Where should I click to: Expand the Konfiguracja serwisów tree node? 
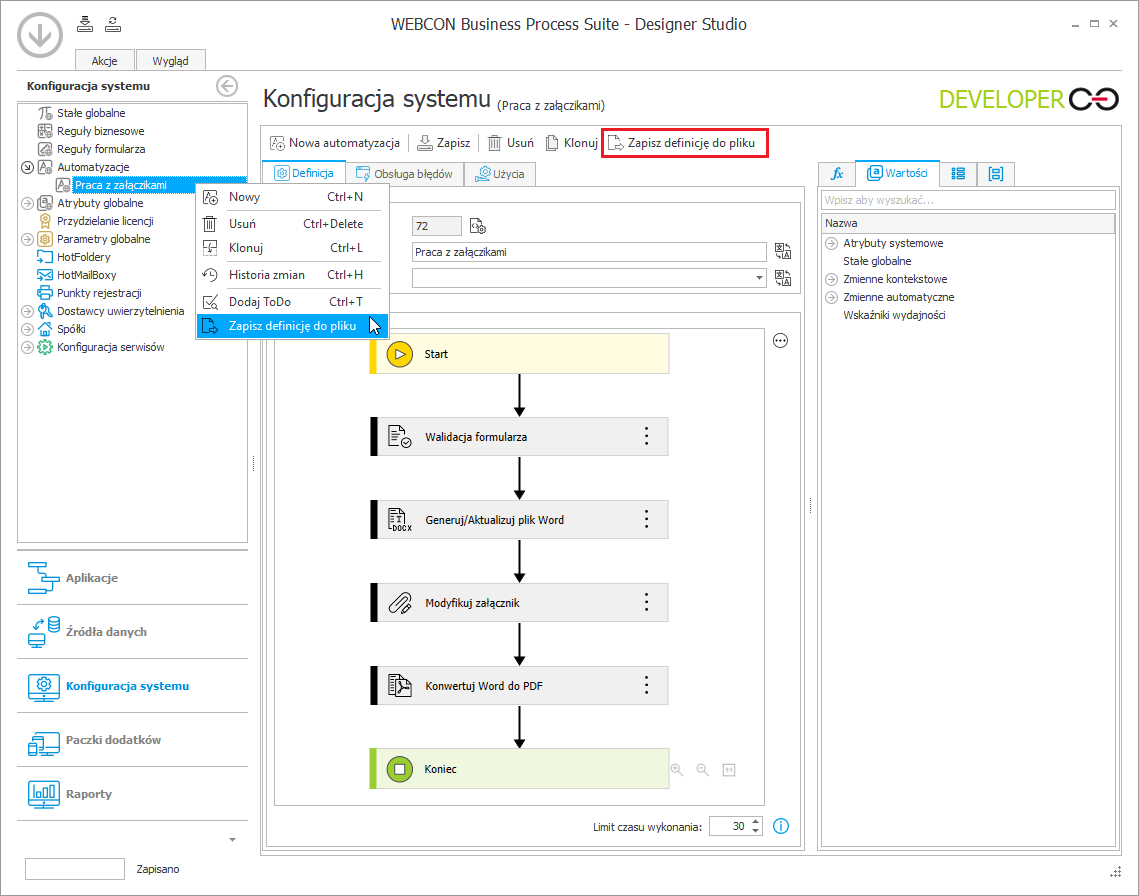28,347
